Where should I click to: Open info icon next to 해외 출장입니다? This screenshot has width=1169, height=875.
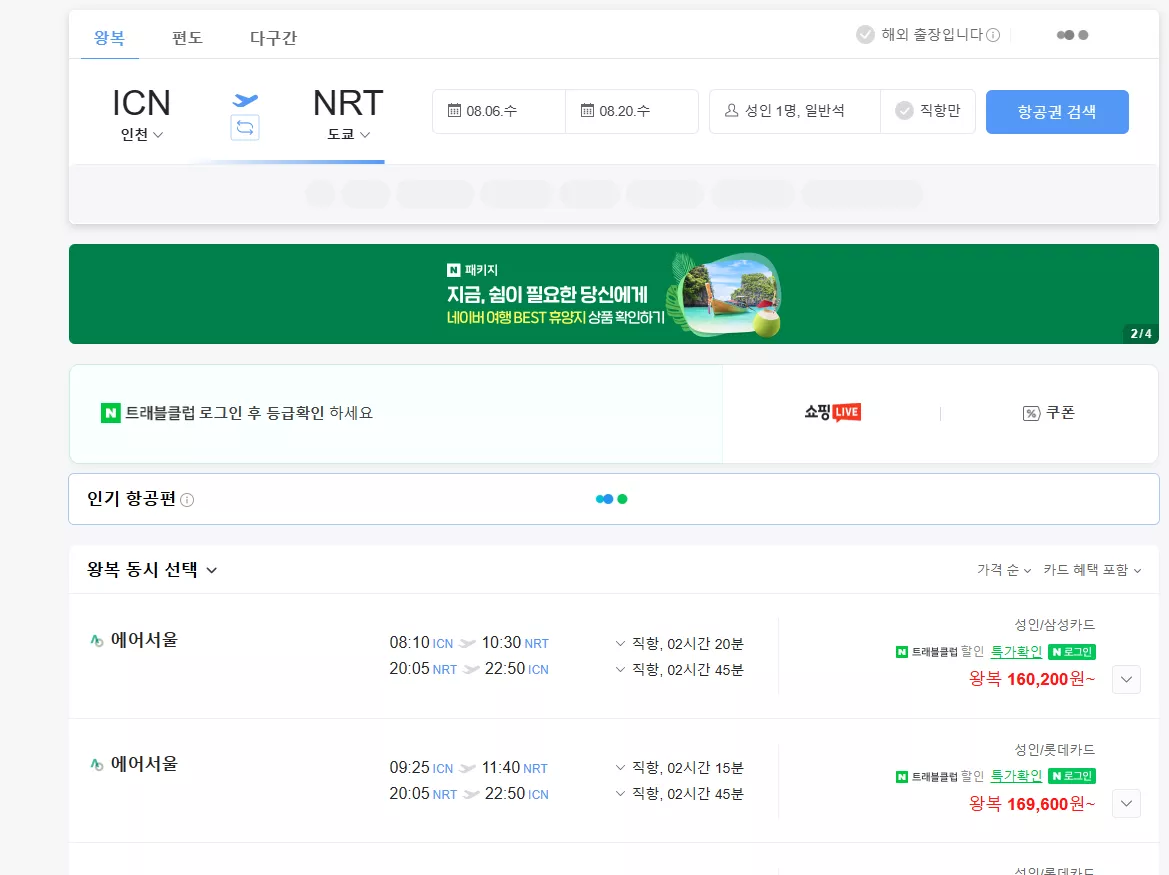pos(993,35)
